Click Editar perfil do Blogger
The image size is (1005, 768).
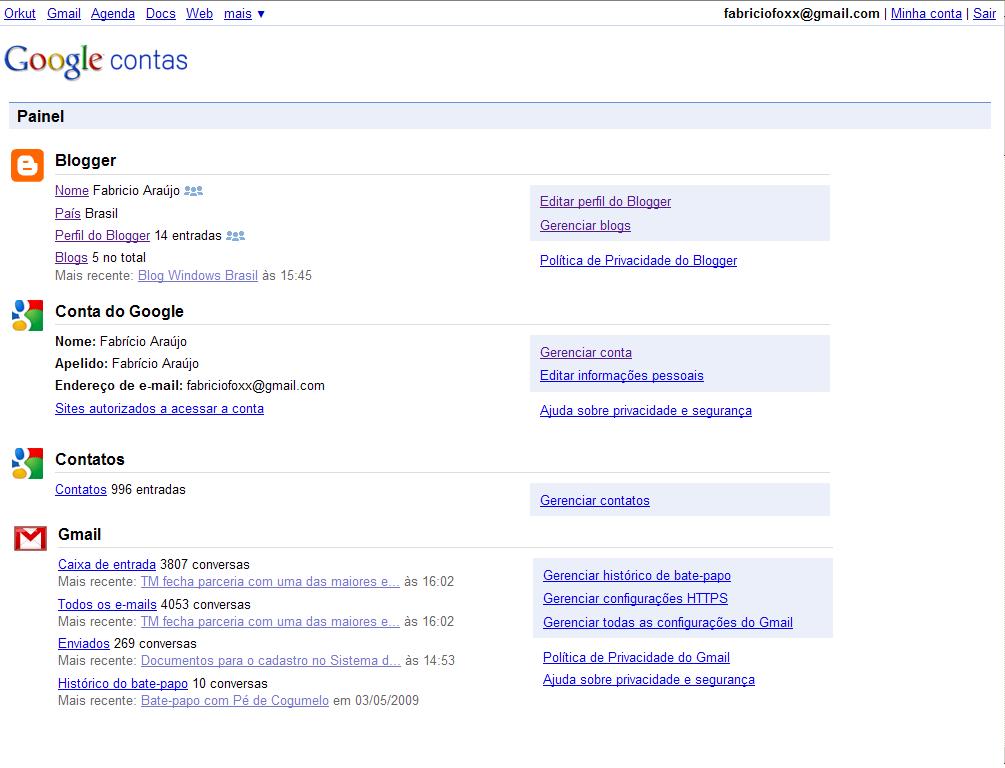606,201
